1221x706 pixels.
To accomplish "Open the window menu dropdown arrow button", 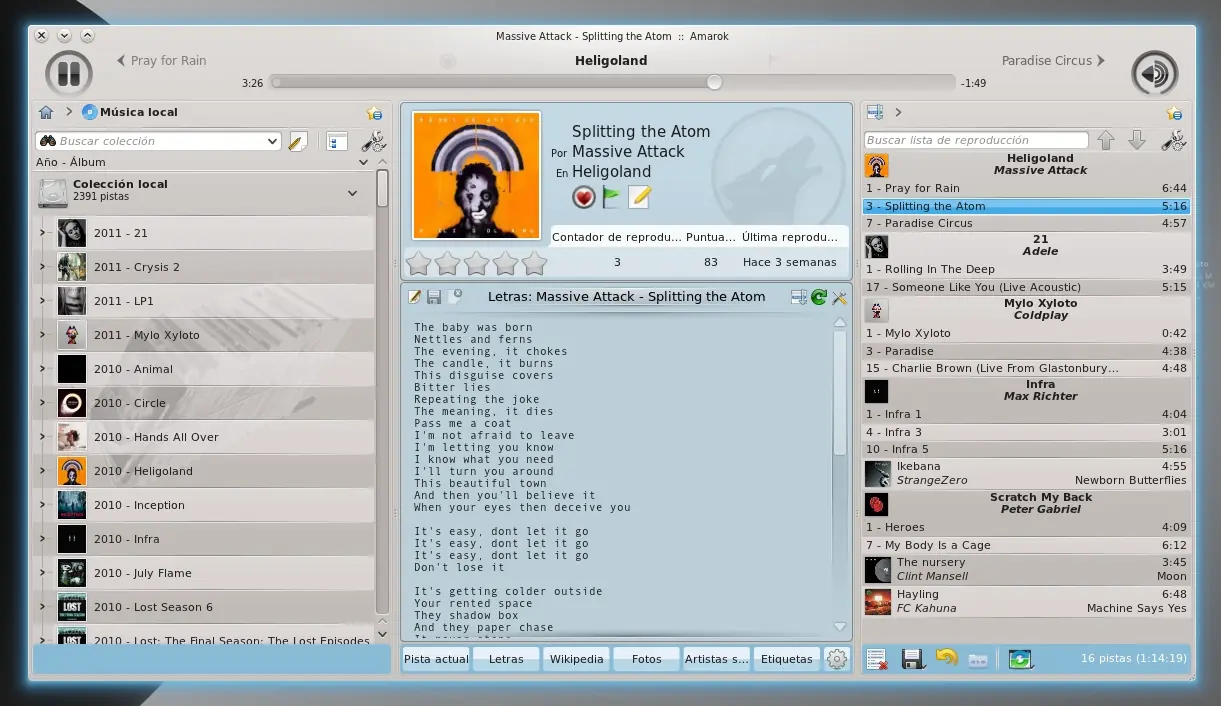I will point(64,35).
